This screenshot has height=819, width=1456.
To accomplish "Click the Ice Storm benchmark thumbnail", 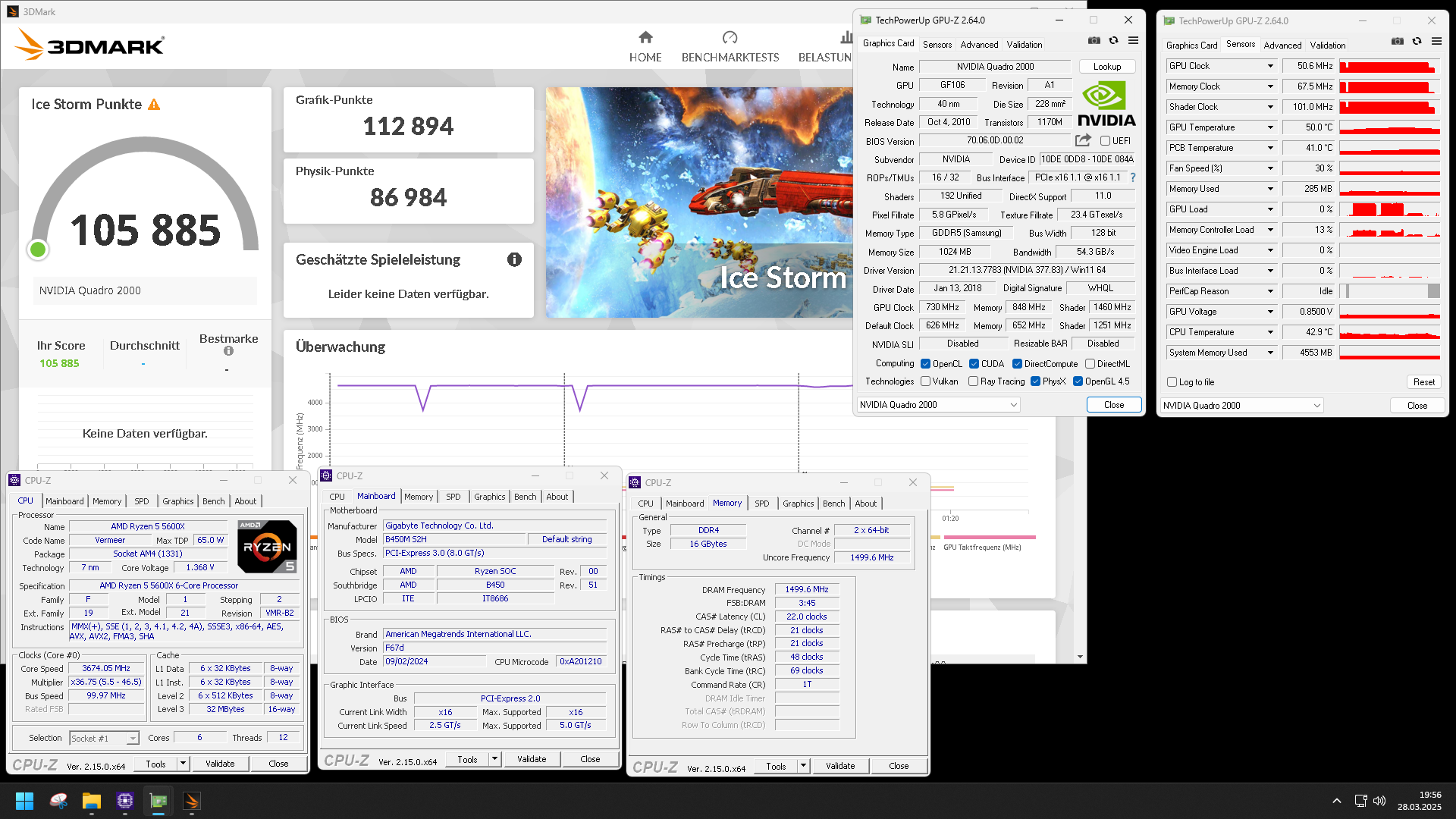I will (x=699, y=202).
